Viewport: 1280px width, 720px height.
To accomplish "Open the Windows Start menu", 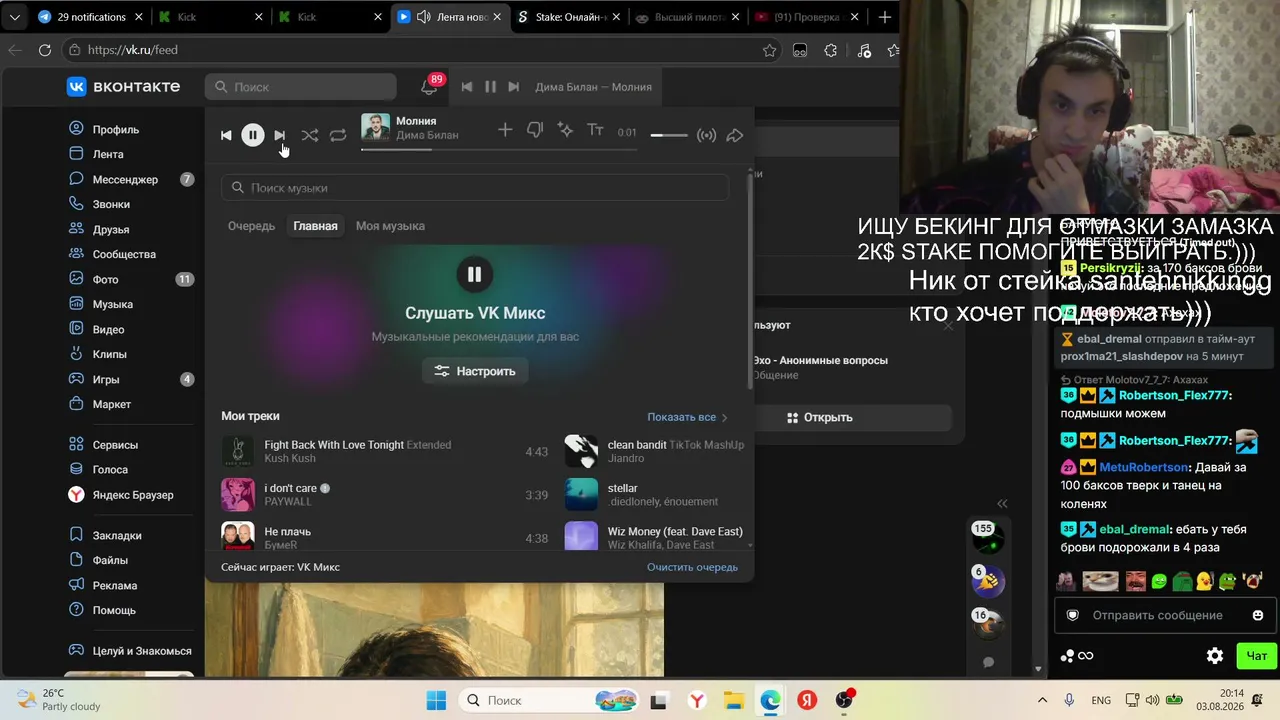I will [x=436, y=700].
